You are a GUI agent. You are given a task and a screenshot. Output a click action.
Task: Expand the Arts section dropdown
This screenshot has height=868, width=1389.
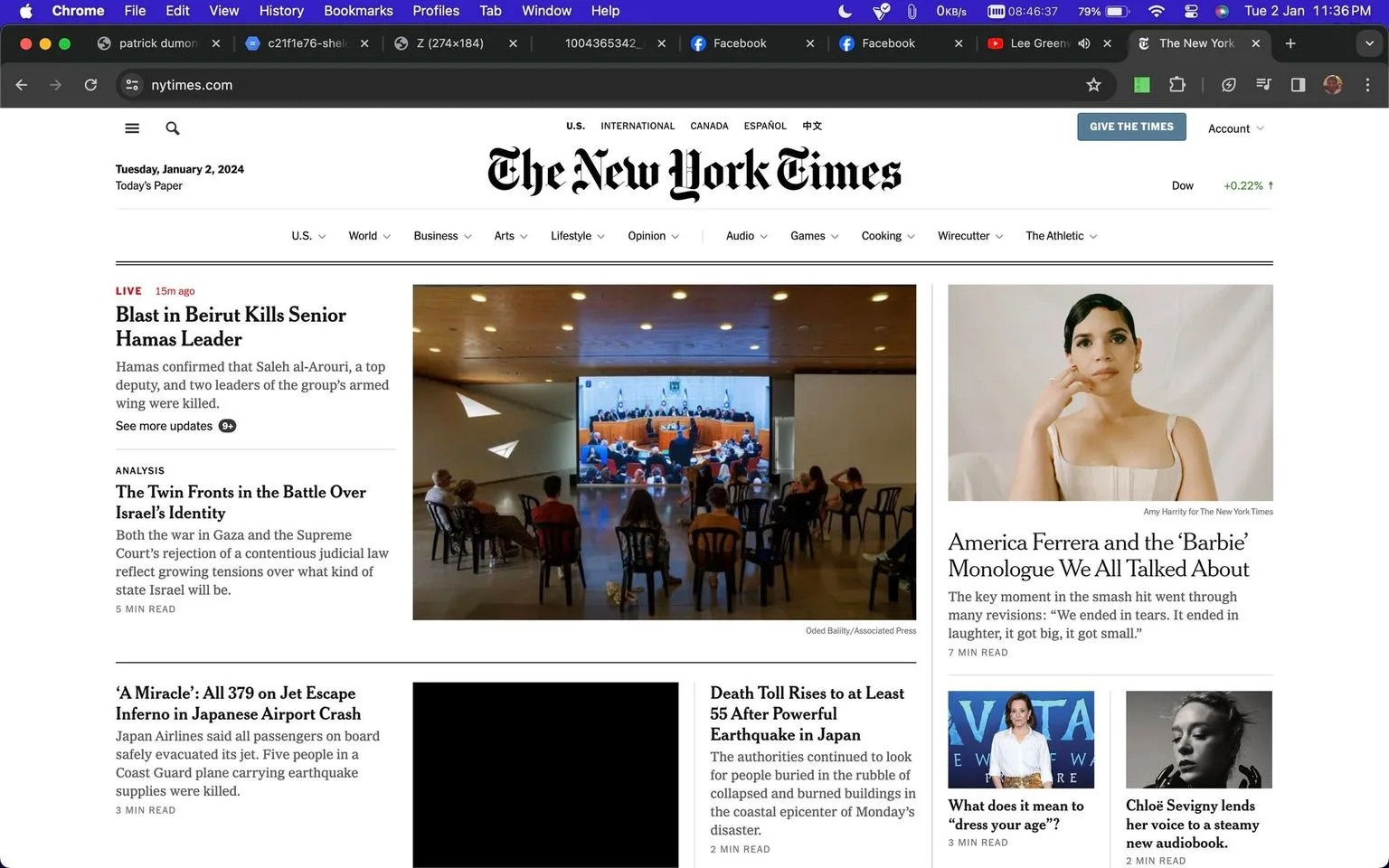pyautogui.click(x=511, y=236)
